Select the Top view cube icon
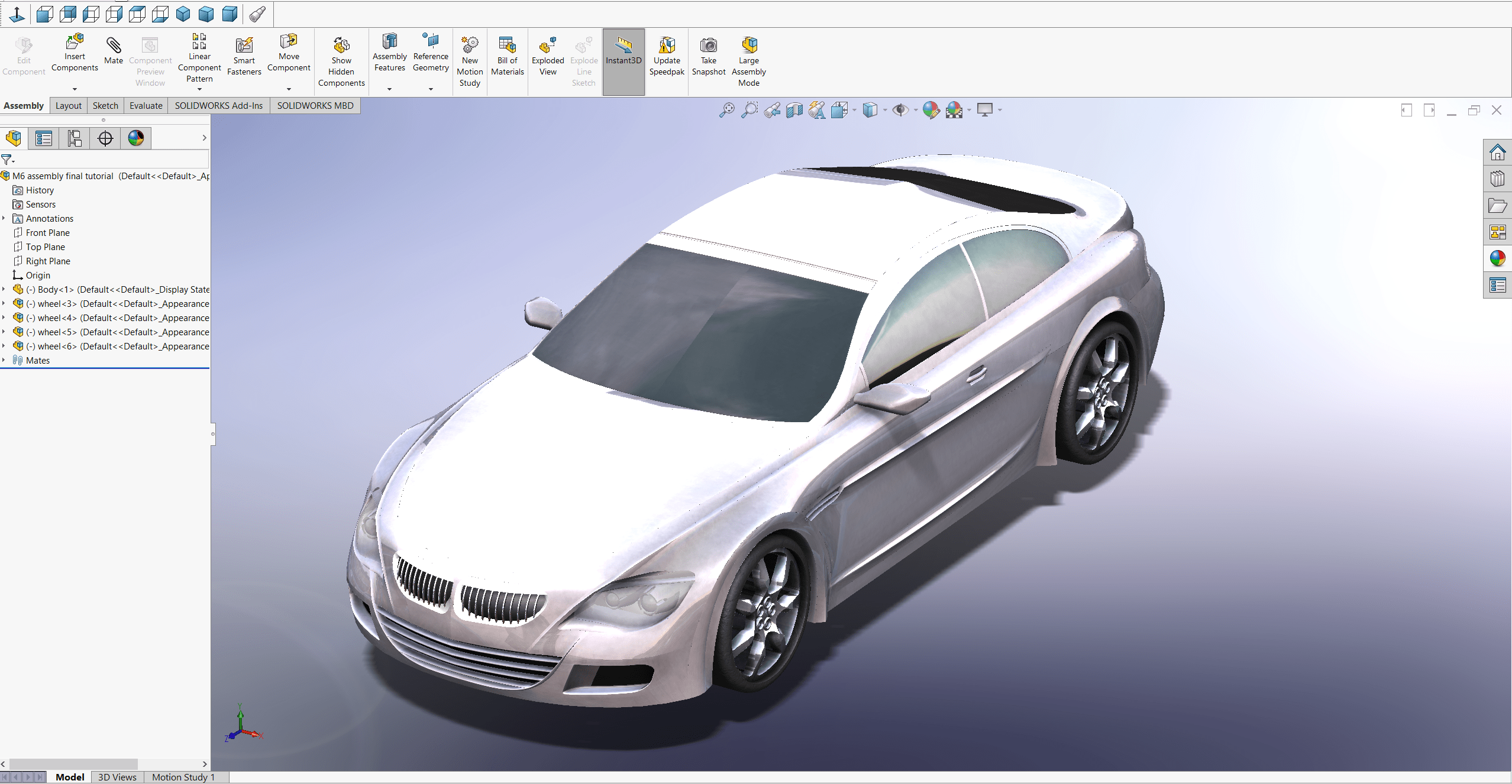The width and height of the screenshot is (1512, 784). [137, 14]
